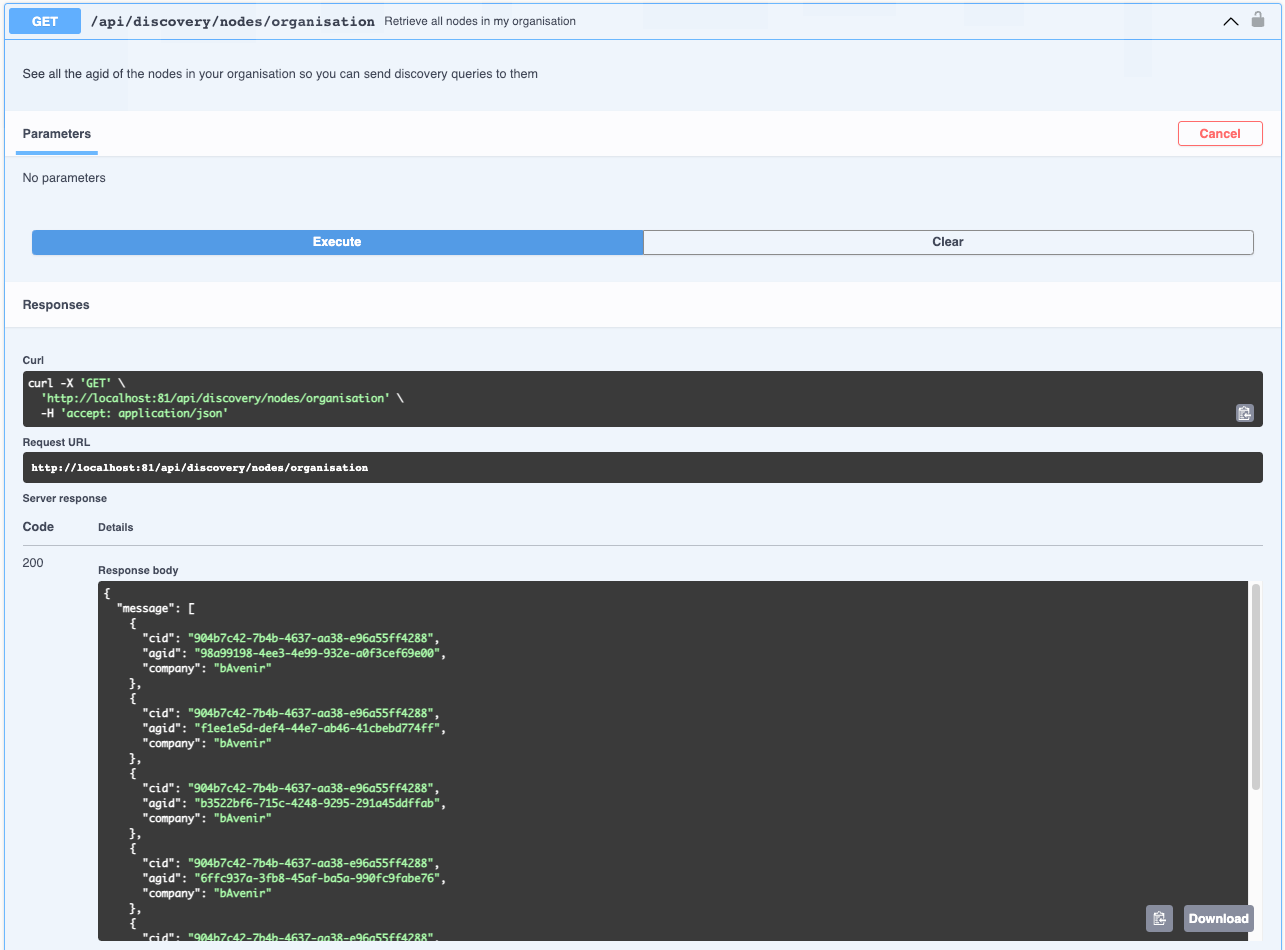1285x950 pixels.
Task: Collapse the GET endpoint with chevron arrow
Action: tap(1231, 21)
